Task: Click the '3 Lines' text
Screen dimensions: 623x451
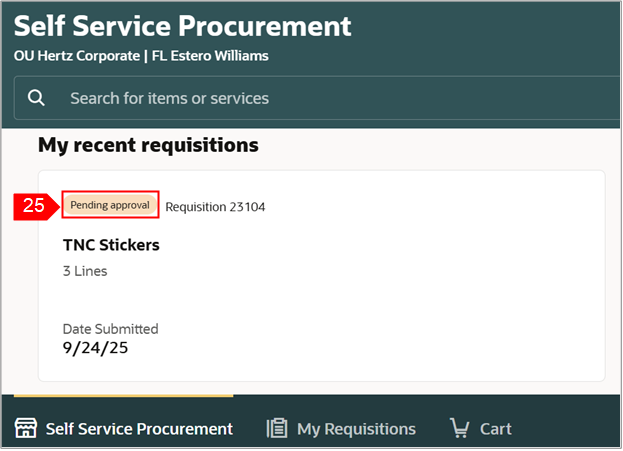Action: (85, 271)
